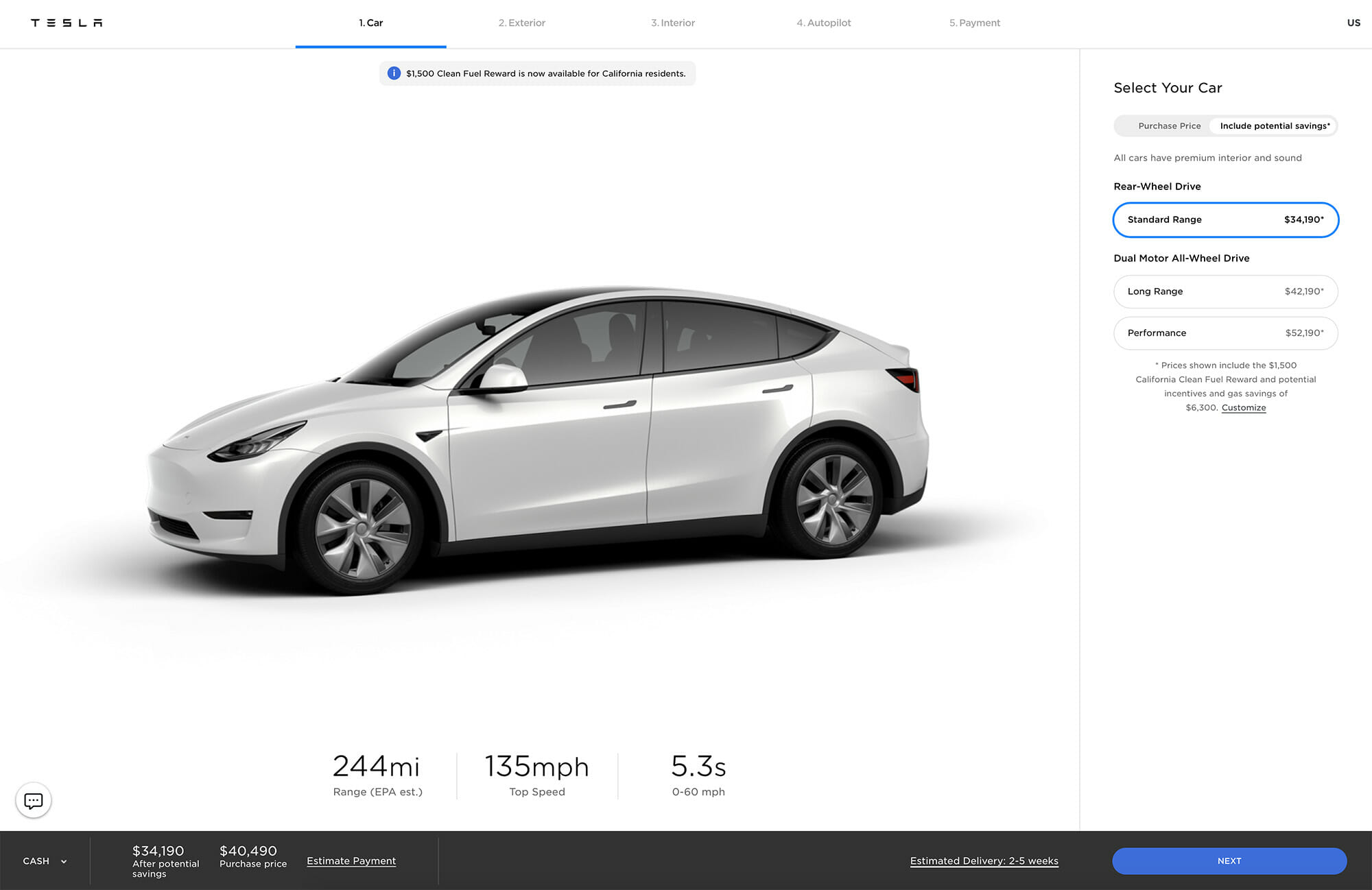Click the Dual Motor All-Wheel Drive heading

point(1181,258)
